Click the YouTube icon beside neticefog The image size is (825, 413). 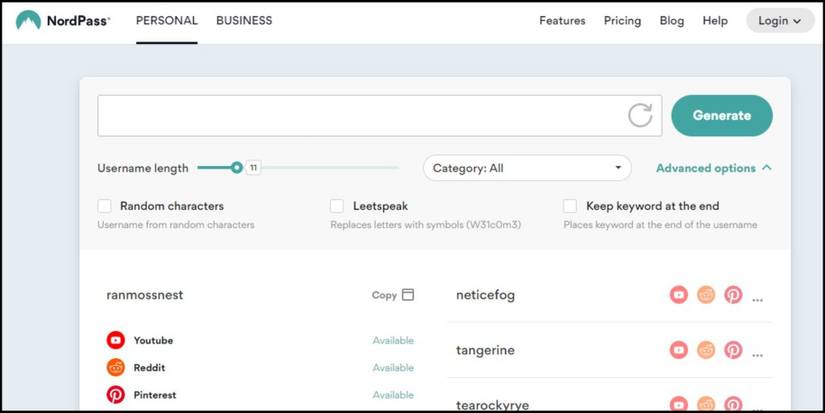click(x=679, y=295)
